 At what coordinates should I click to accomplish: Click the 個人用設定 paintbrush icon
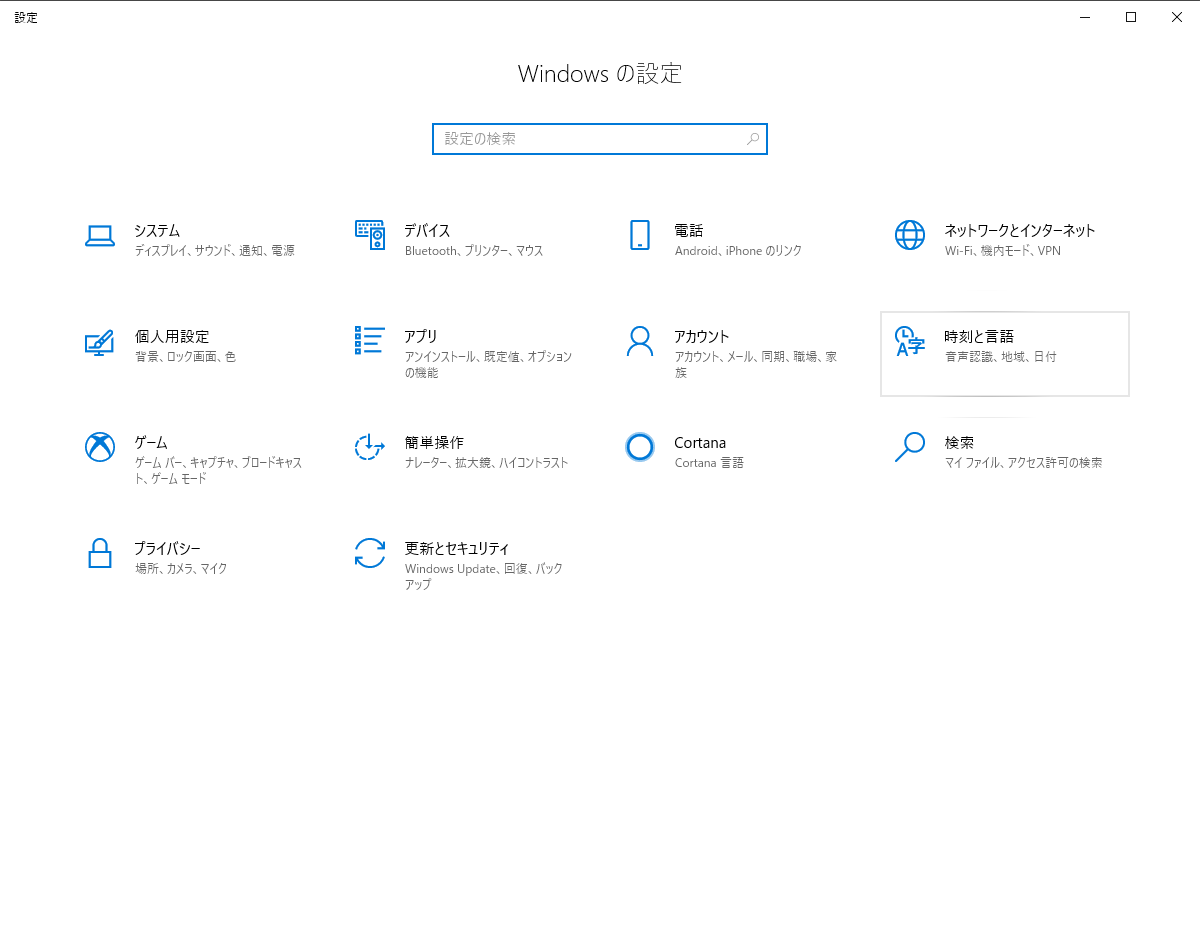tap(100, 342)
